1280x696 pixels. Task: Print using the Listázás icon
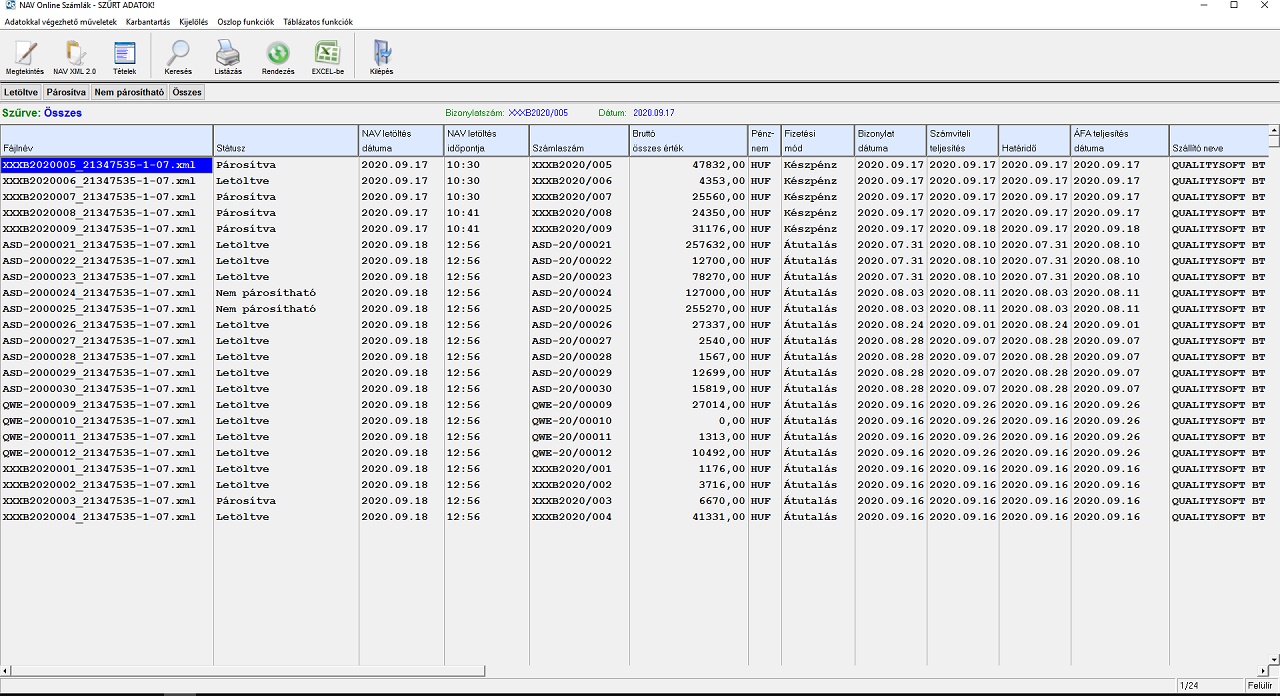coord(228,58)
